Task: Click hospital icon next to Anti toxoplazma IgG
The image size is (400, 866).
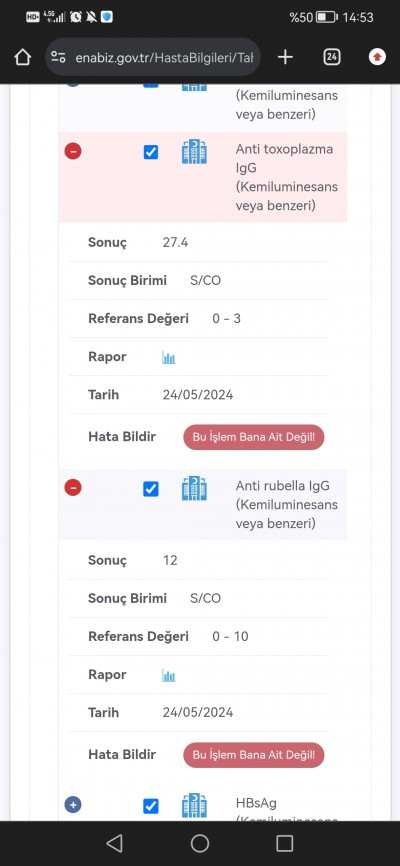Action: (x=194, y=152)
